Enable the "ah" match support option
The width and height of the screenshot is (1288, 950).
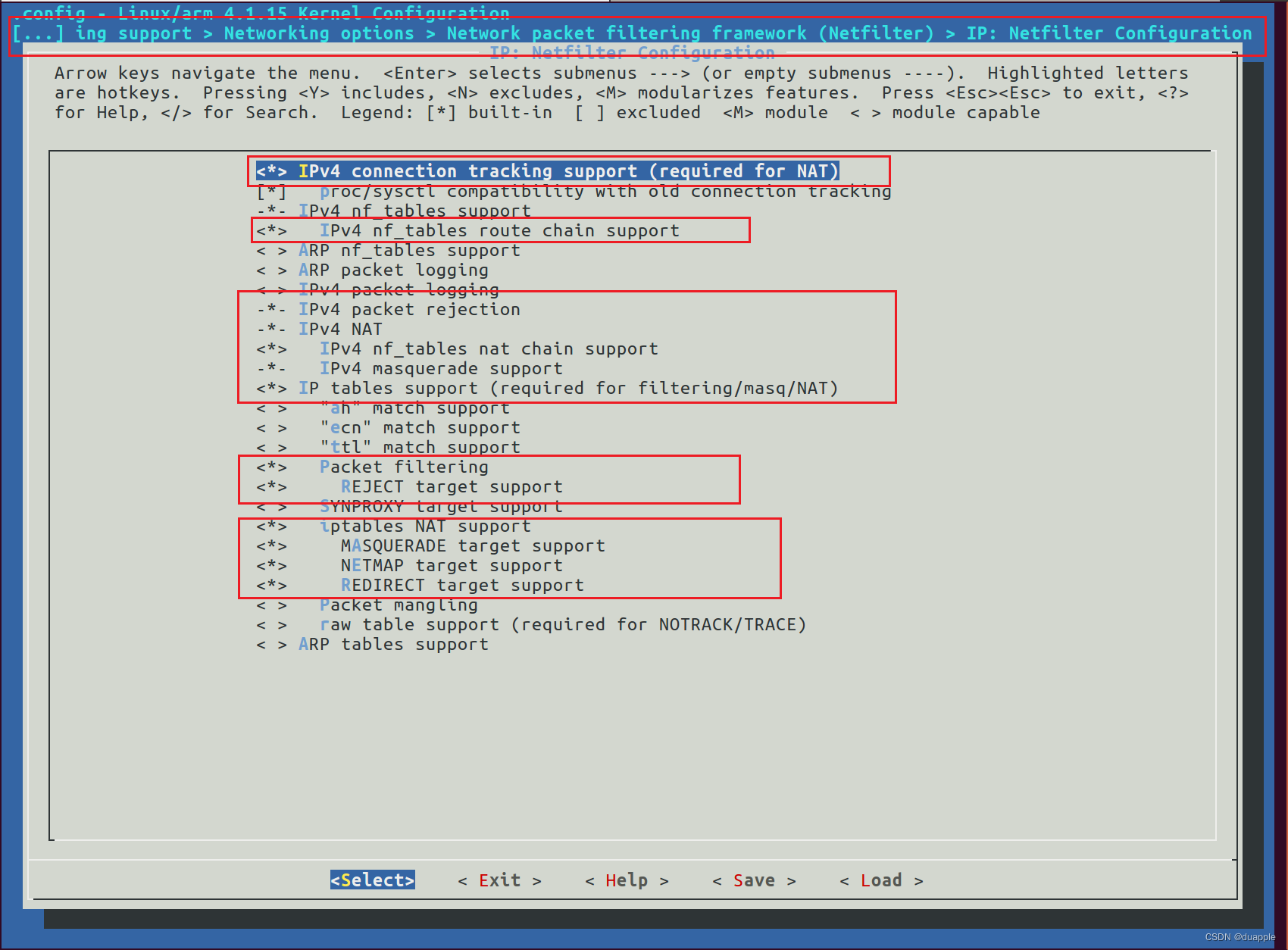[383, 408]
